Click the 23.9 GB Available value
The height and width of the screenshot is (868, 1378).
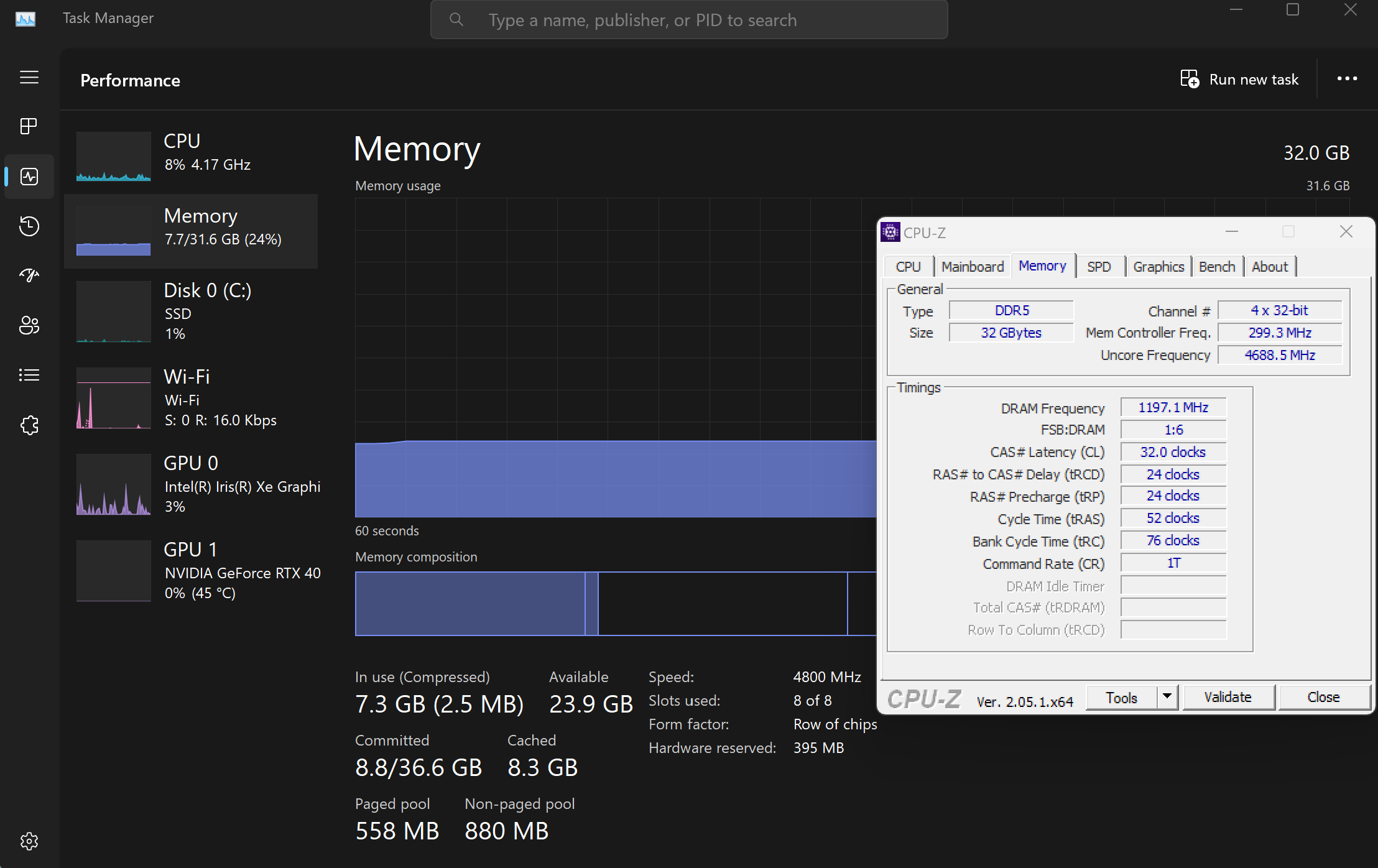click(x=591, y=704)
